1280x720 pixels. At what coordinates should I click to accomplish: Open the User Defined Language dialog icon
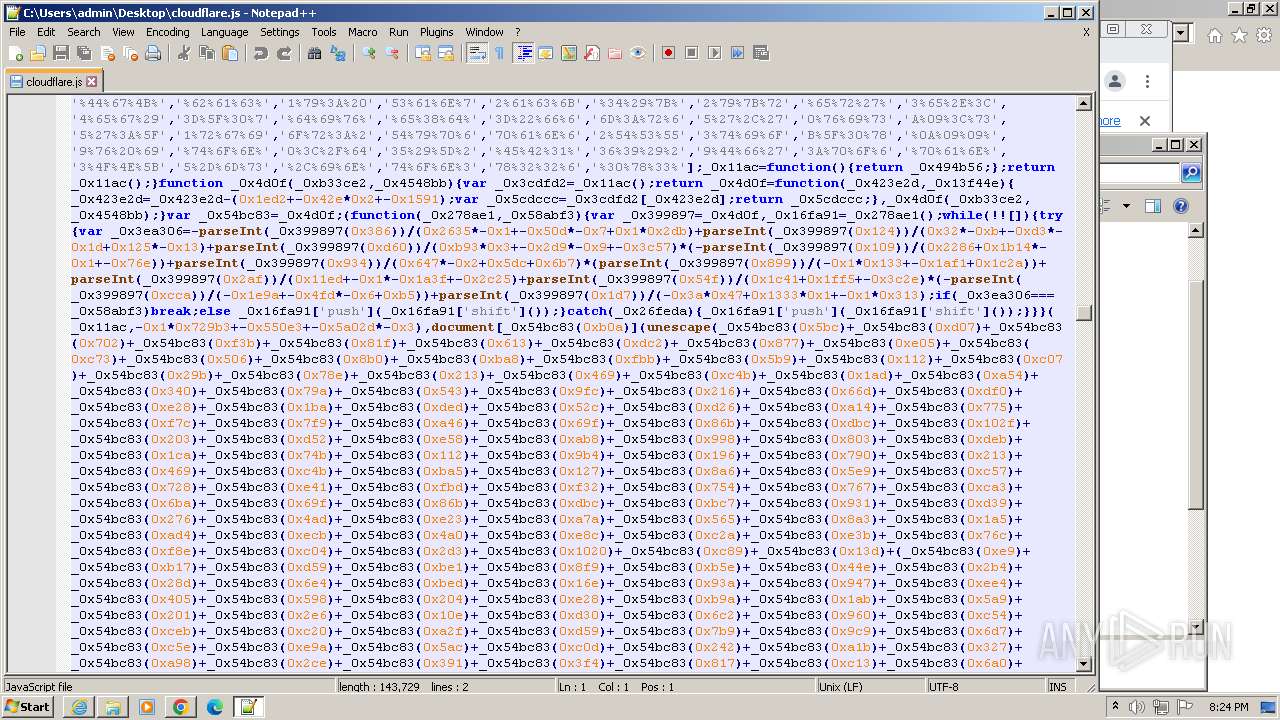545,53
